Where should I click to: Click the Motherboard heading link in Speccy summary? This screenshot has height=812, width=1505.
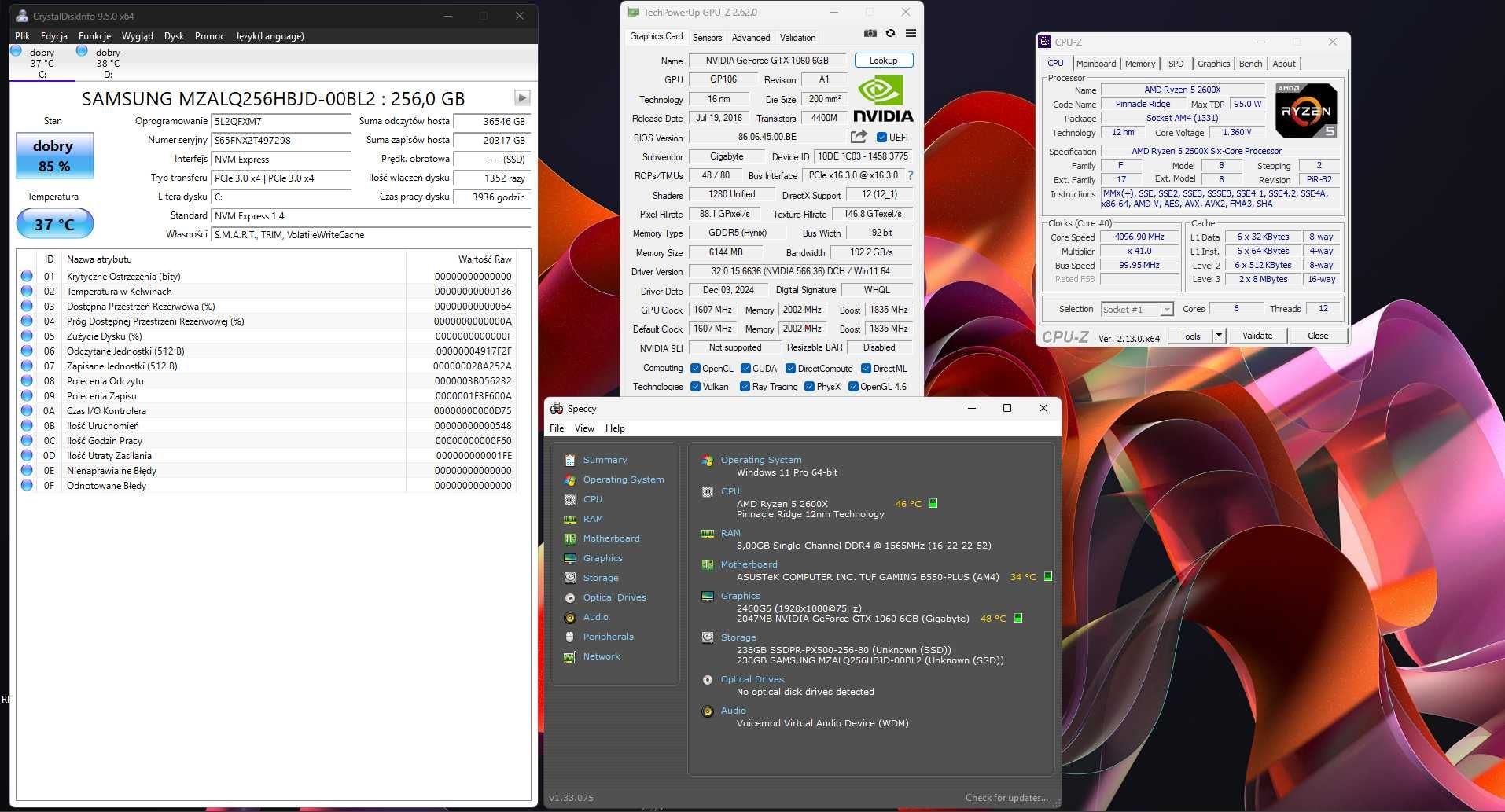tap(749, 564)
